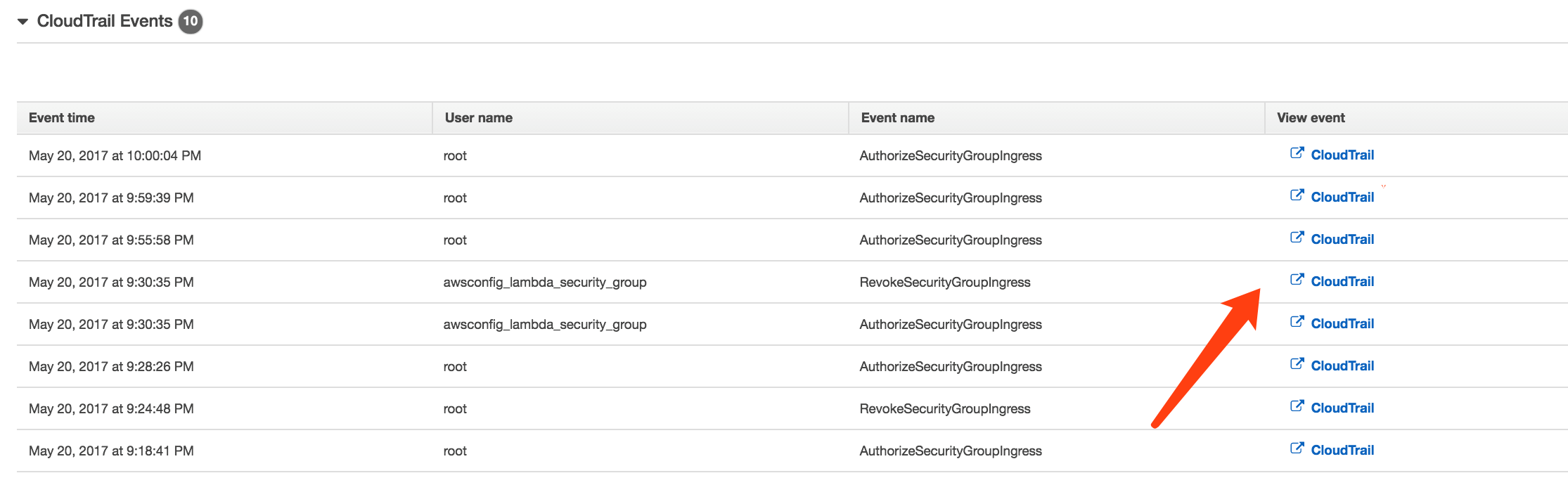Screen dimensions: 1568x485
Task: Click the Event name column header
Action: pyautogui.click(x=897, y=118)
